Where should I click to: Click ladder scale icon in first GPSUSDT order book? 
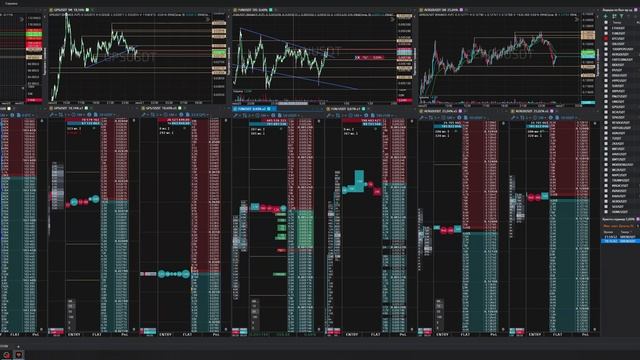tap(60, 115)
